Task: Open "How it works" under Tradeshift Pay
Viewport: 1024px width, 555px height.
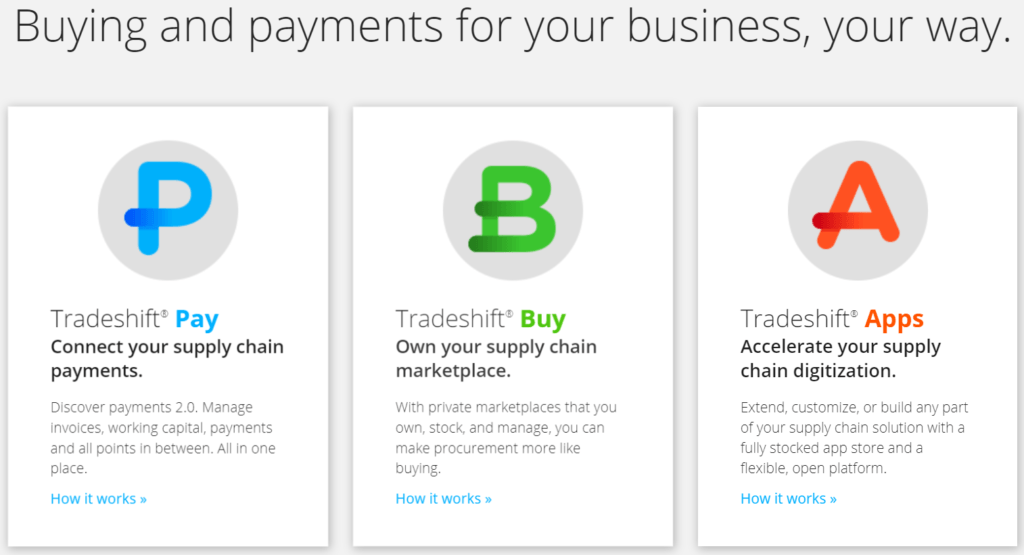Action: 99,498
